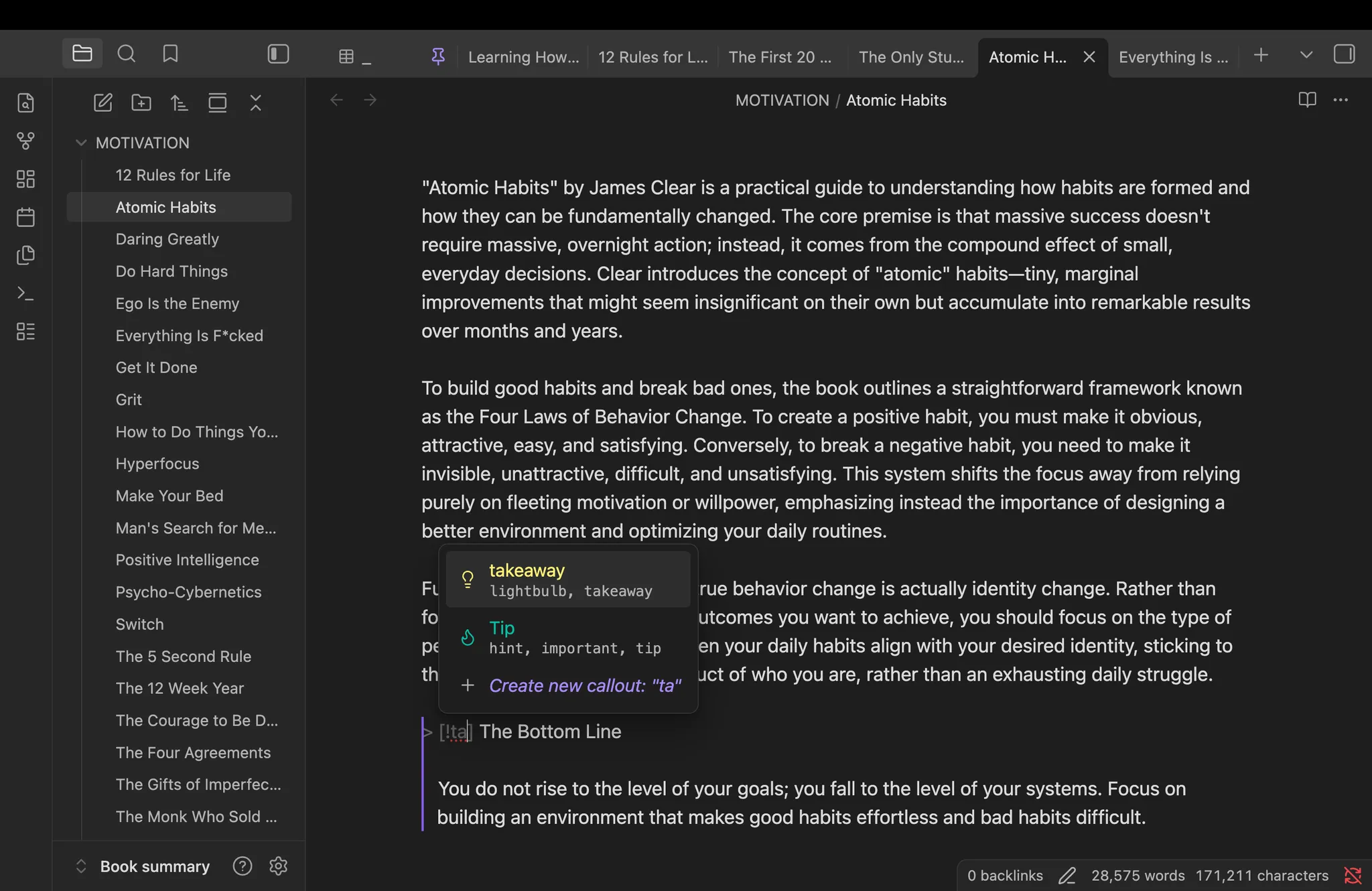Open the templates copy ribbon icon
1372x891 pixels.
coord(25,255)
